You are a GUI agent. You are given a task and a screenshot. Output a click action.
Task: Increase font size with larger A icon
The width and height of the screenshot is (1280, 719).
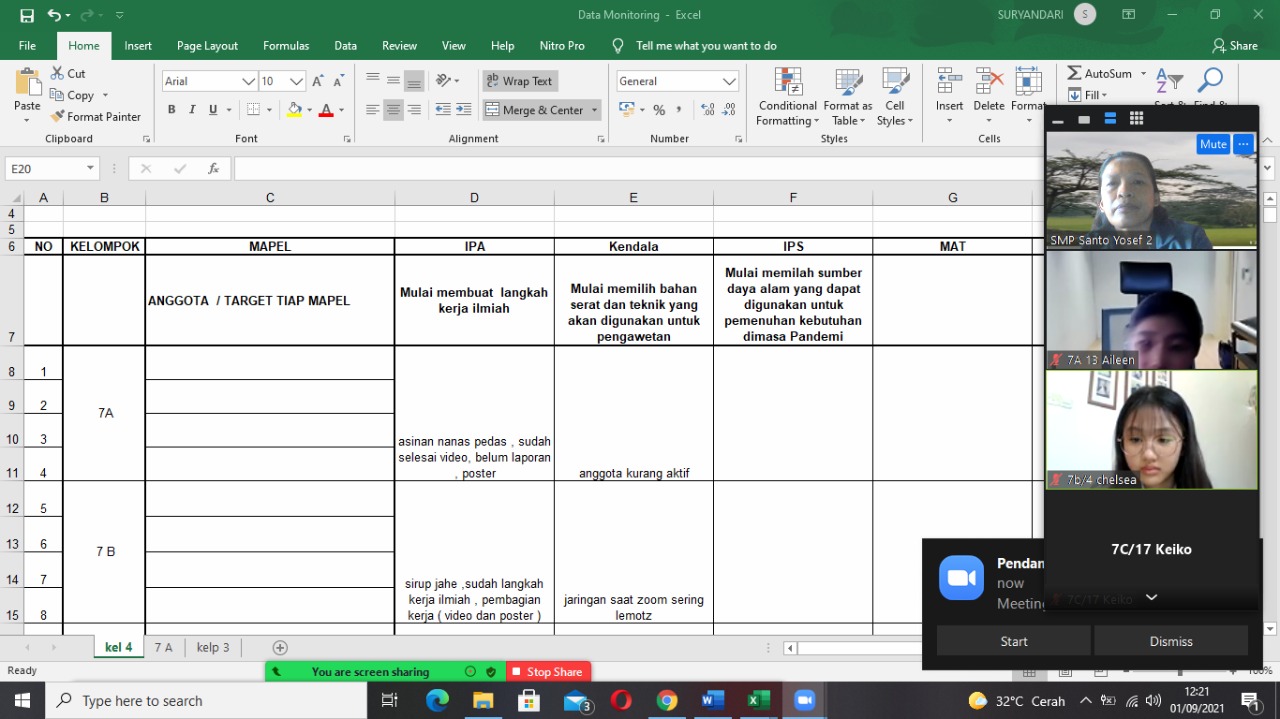[x=317, y=81]
